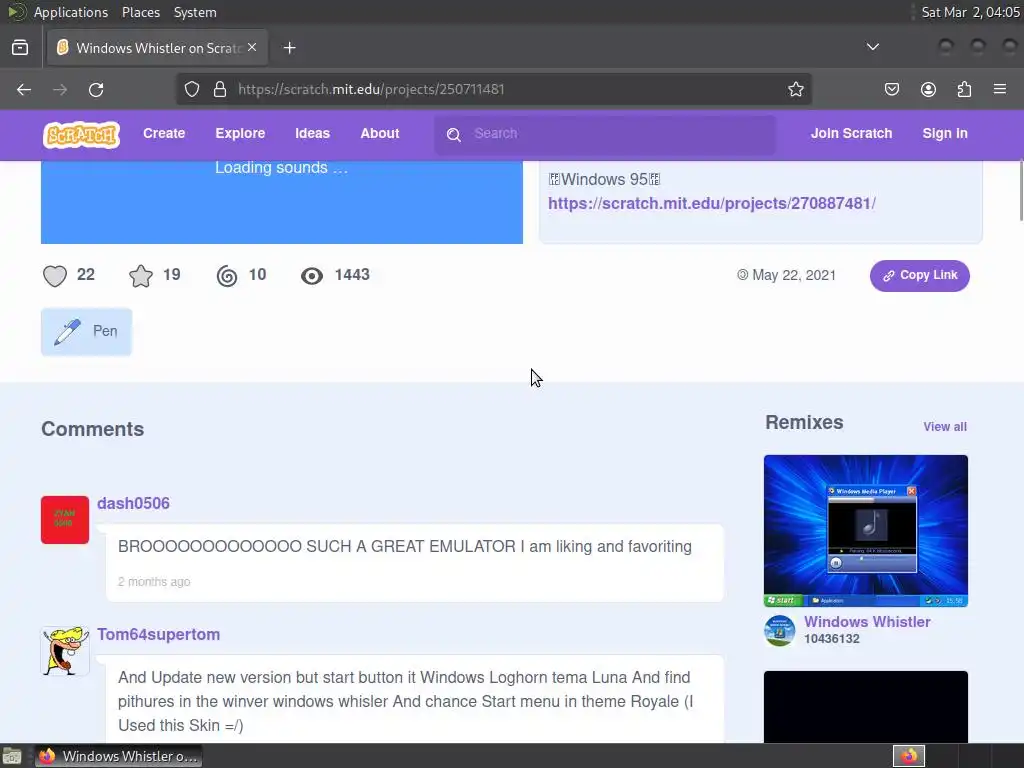Click the clock in top panel
The width and height of the screenshot is (1024, 768).
coord(970,12)
